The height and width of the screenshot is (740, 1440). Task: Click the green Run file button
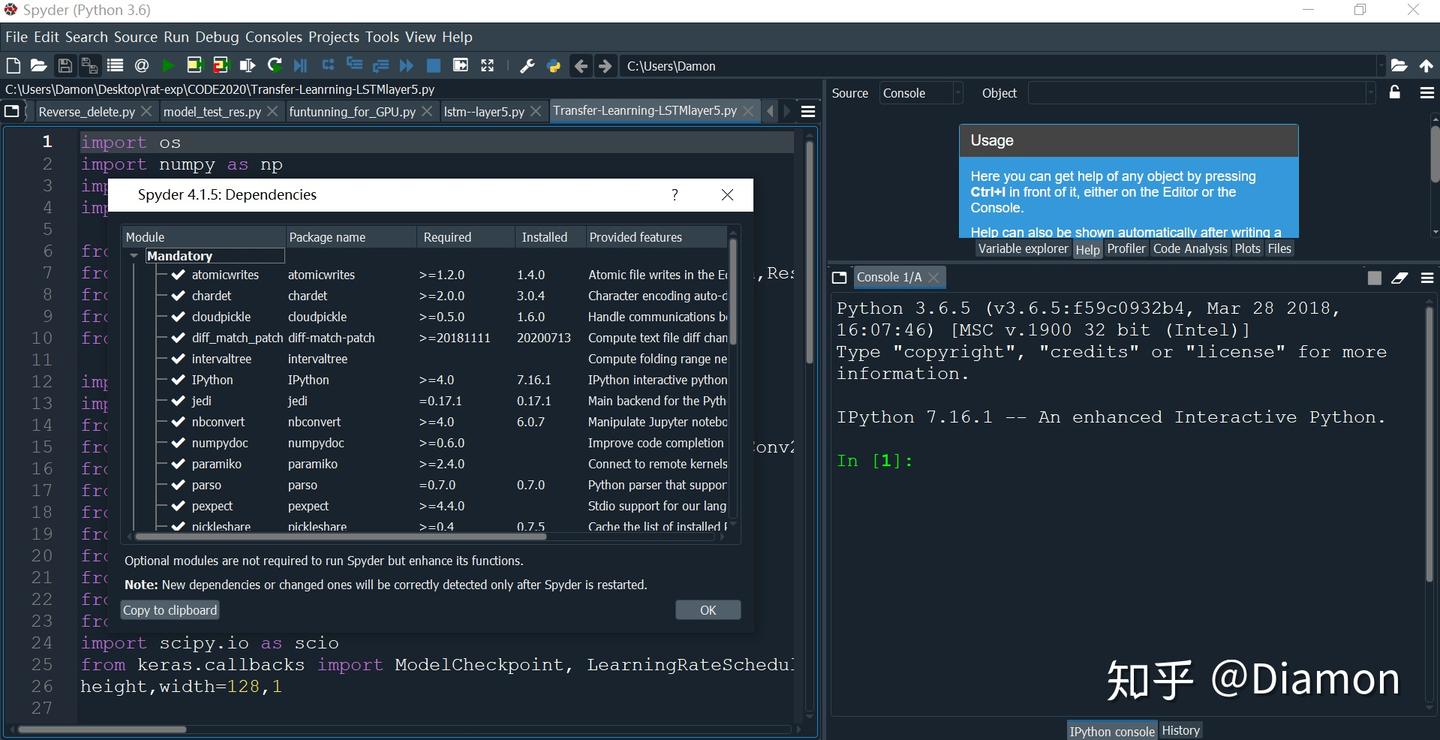point(168,66)
